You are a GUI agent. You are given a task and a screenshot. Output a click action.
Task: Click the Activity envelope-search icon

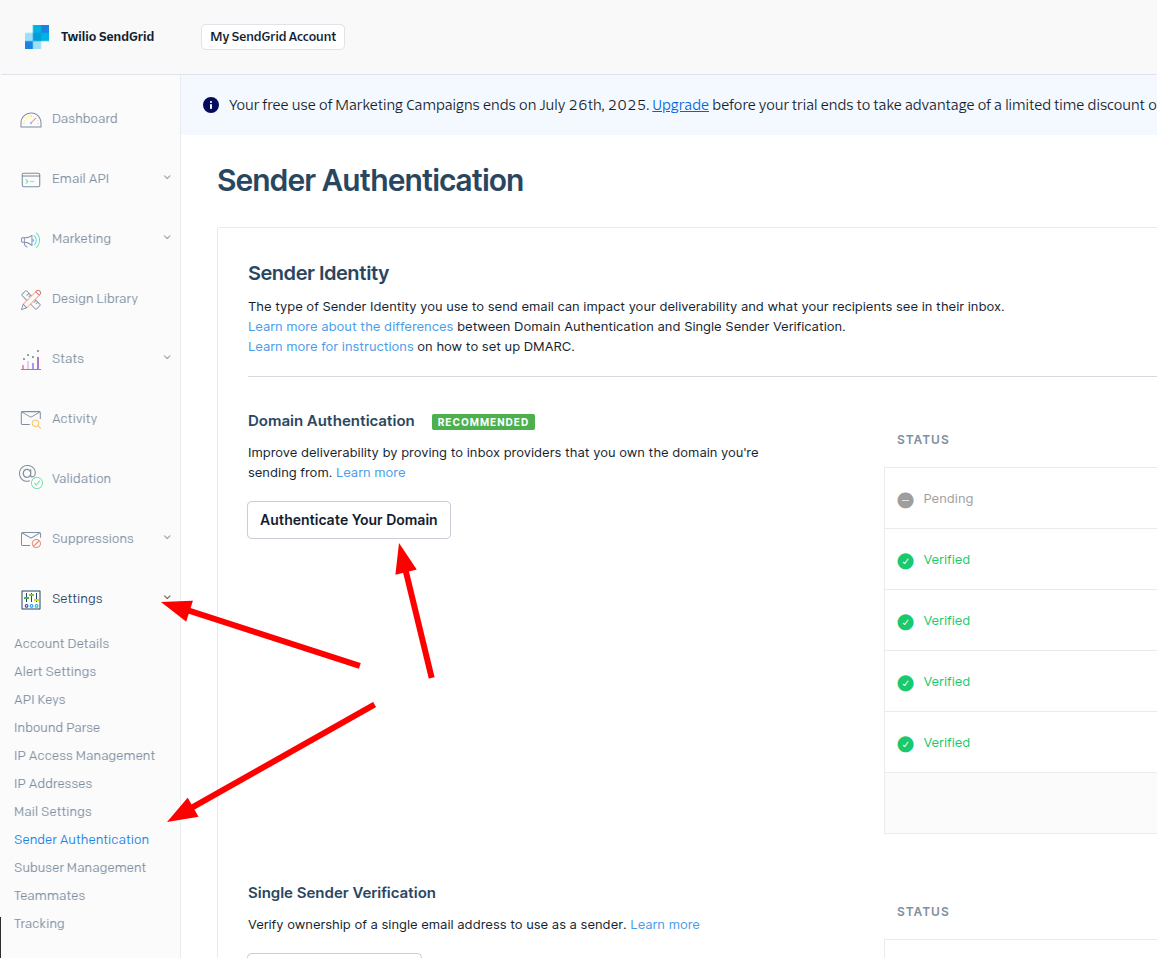[30, 419]
